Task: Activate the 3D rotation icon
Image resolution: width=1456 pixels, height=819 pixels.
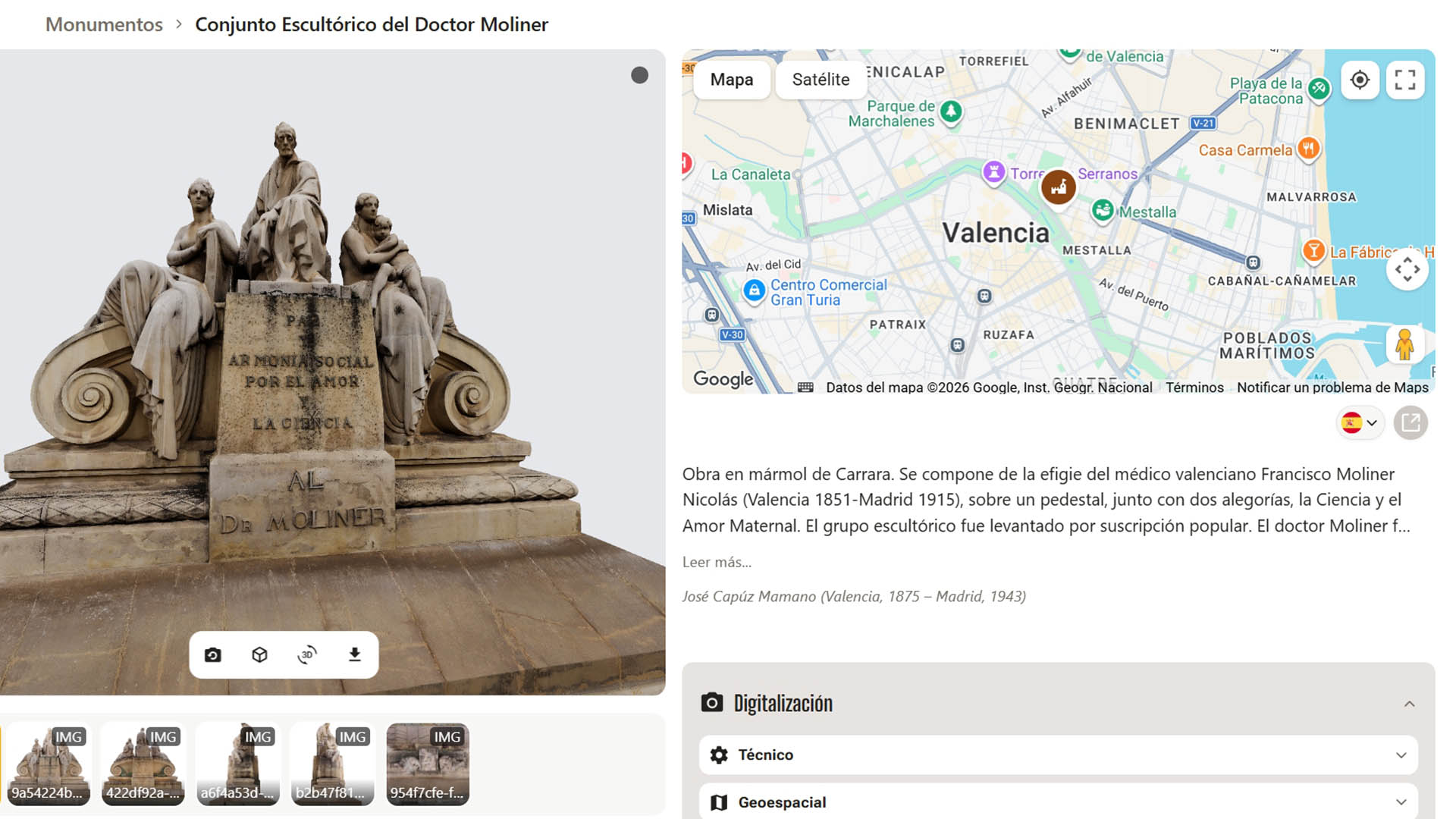Action: (x=307, y=654)
